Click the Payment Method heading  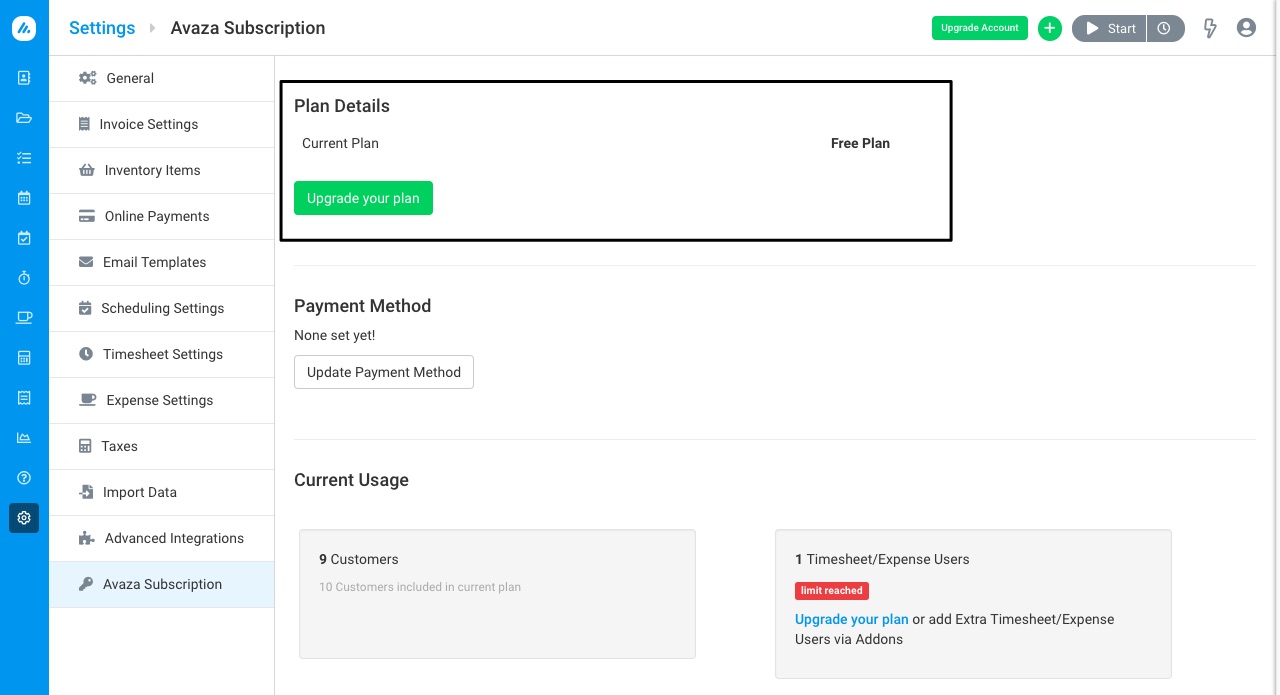pyautogui.click(x=363, y=306)
